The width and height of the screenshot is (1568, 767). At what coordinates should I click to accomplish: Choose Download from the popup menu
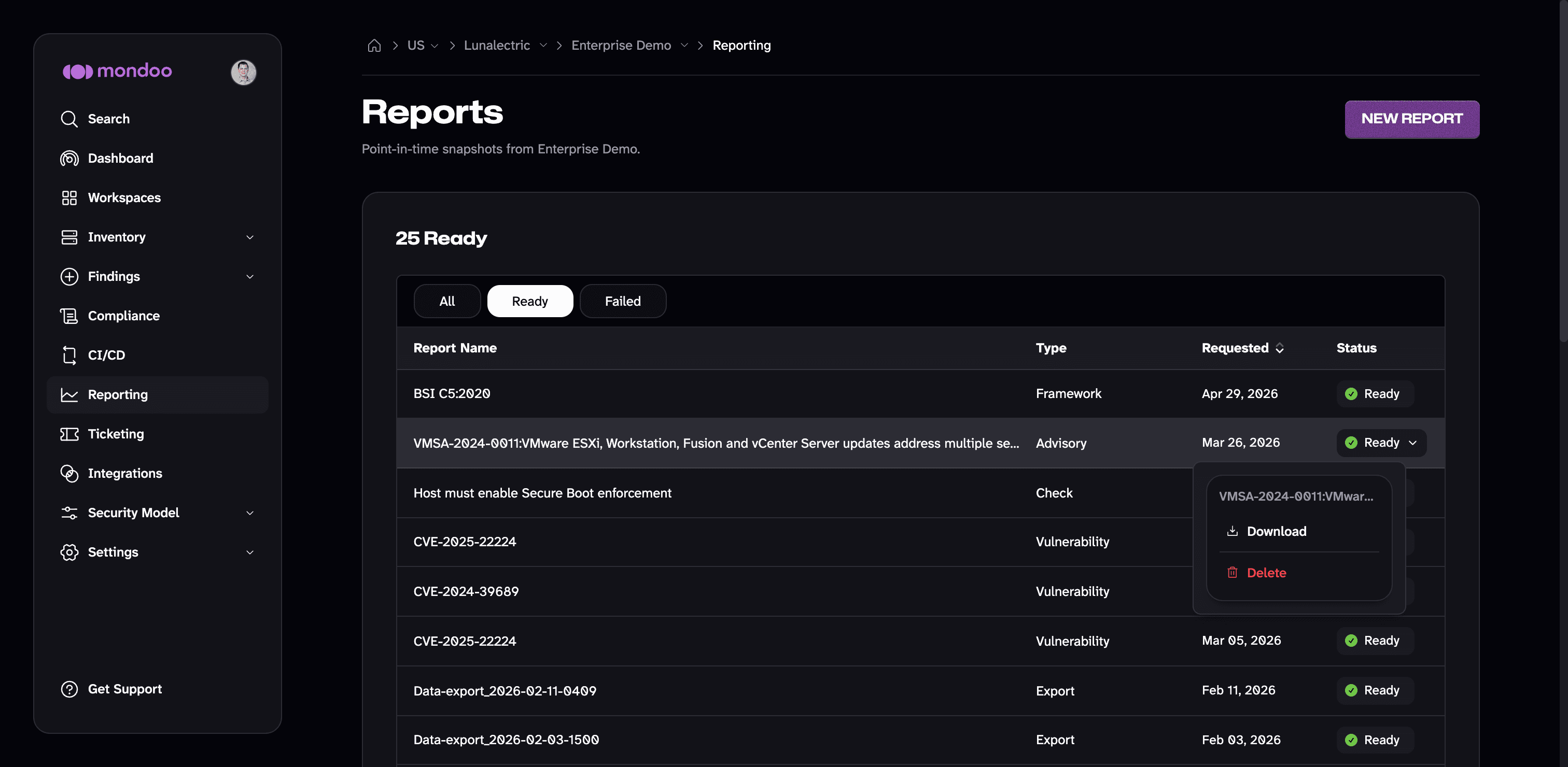[1299, 531]
